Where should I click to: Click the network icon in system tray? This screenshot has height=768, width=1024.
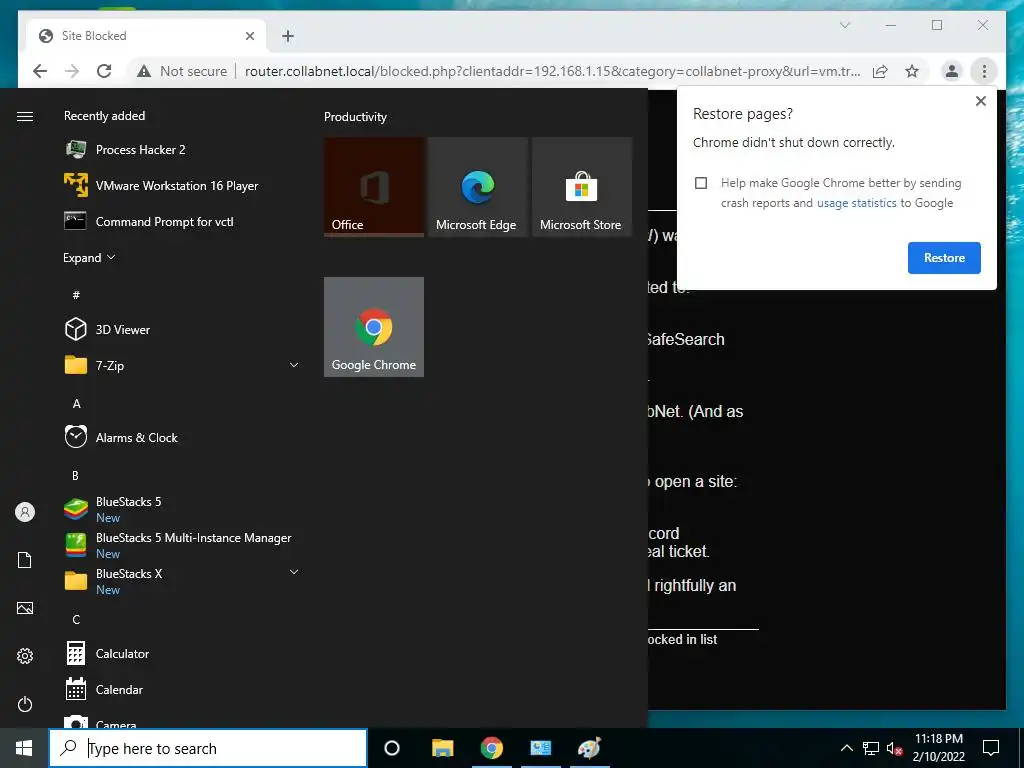point(871,748)
